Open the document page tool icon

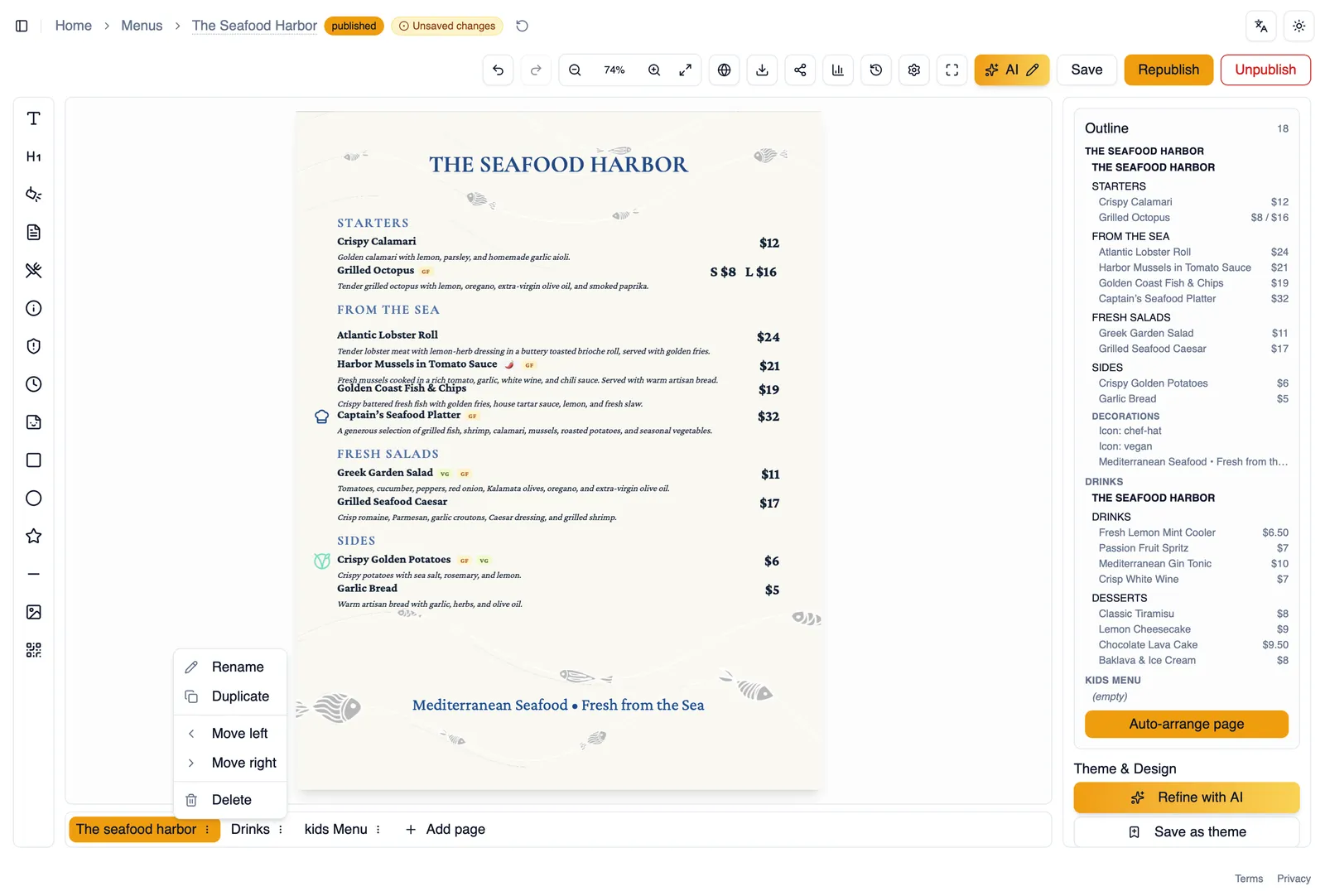[33, 233]
